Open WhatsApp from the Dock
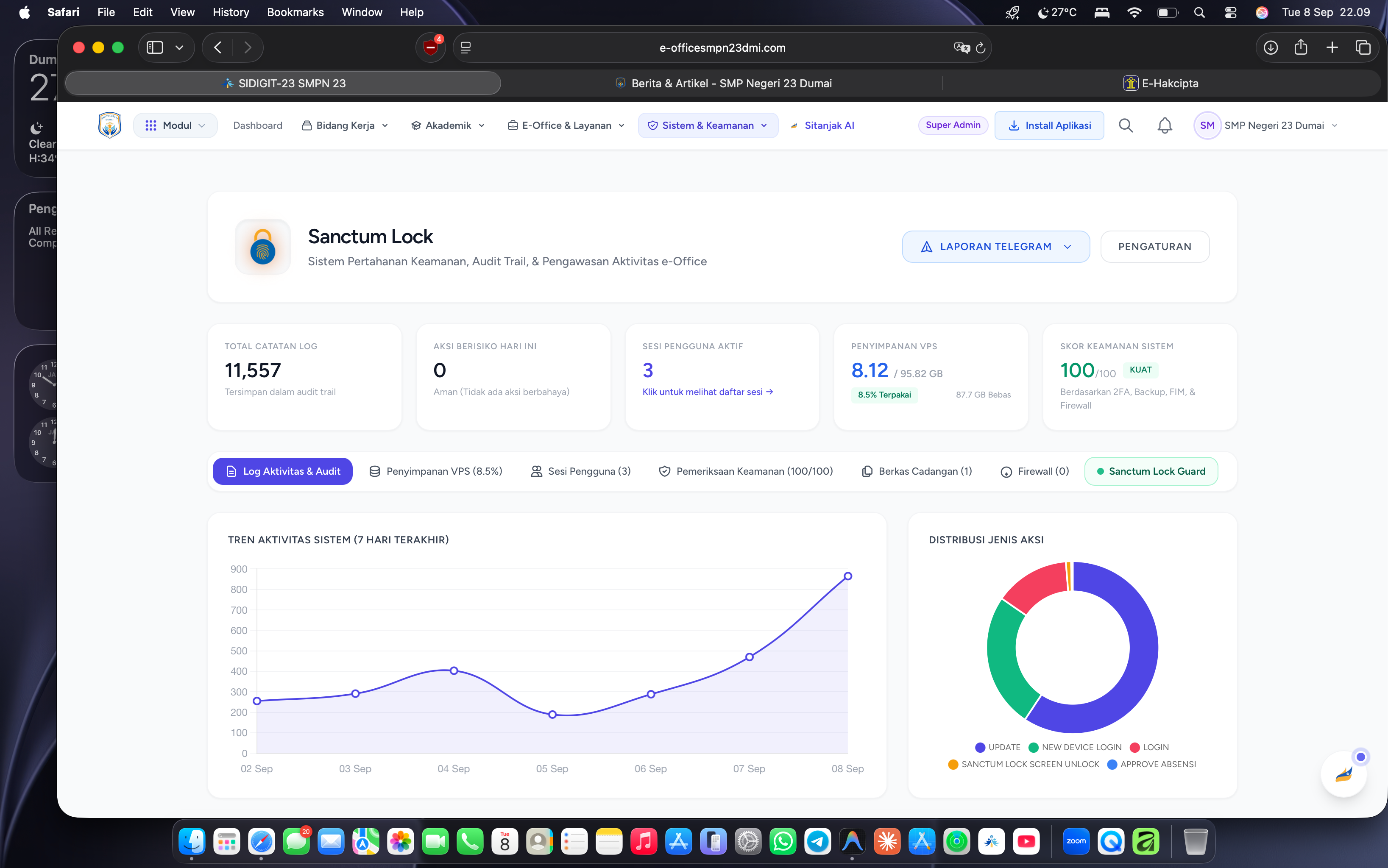Viewport: 1388px width, 868px height. pyautogui.click(x=783, y=842)
